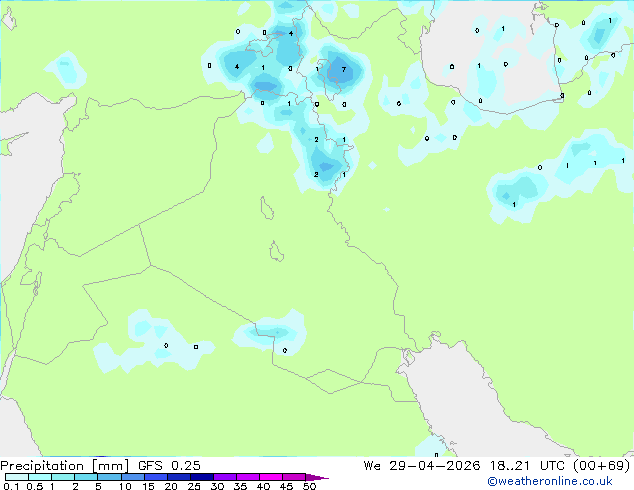This screenshot has width=634, height=490.
Task: Click the 40 to 45 mm magenta legend swatch
Action: point(271,477)
